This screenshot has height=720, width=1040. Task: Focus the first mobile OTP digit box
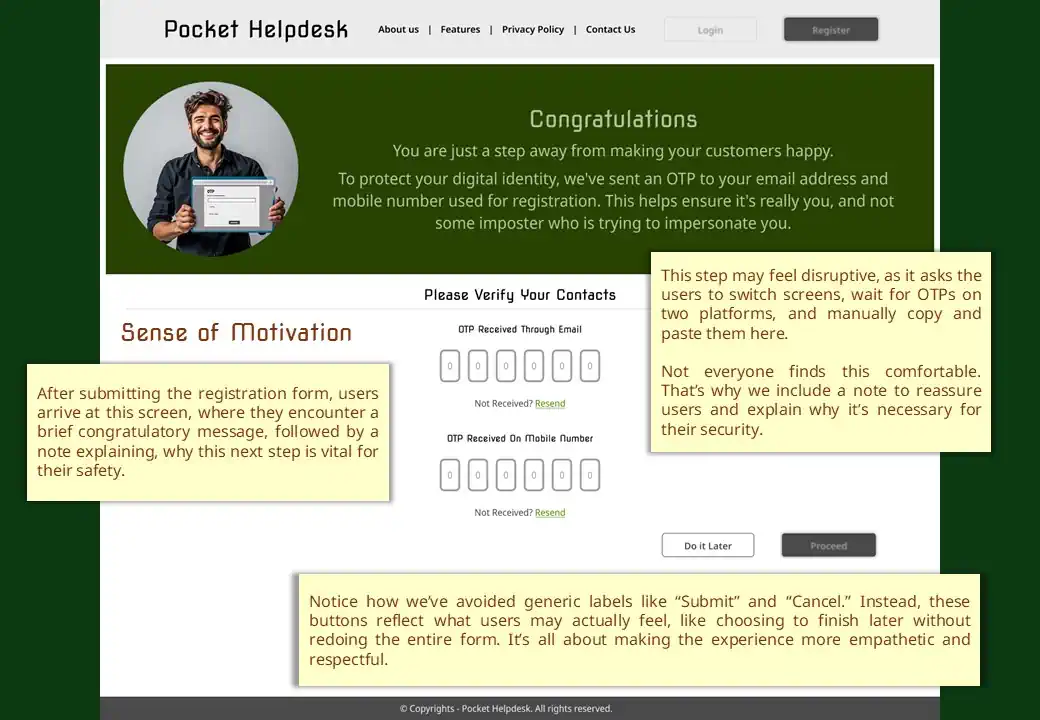pos(450,475)
